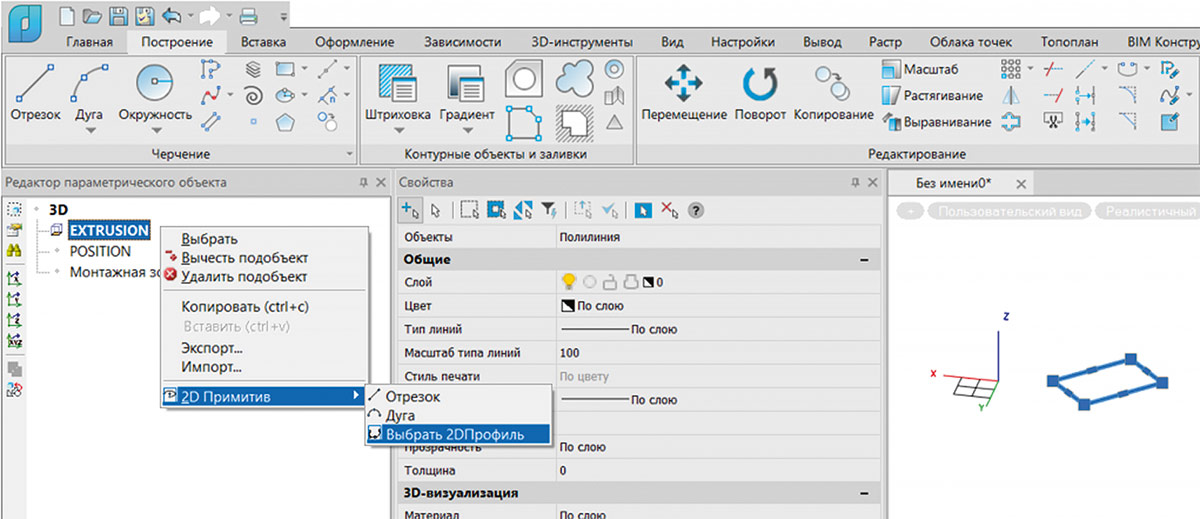The width and height of the screenshot is (1200, 519).
Task: Select the POSITION tree node
Action: tap(100, 251)
